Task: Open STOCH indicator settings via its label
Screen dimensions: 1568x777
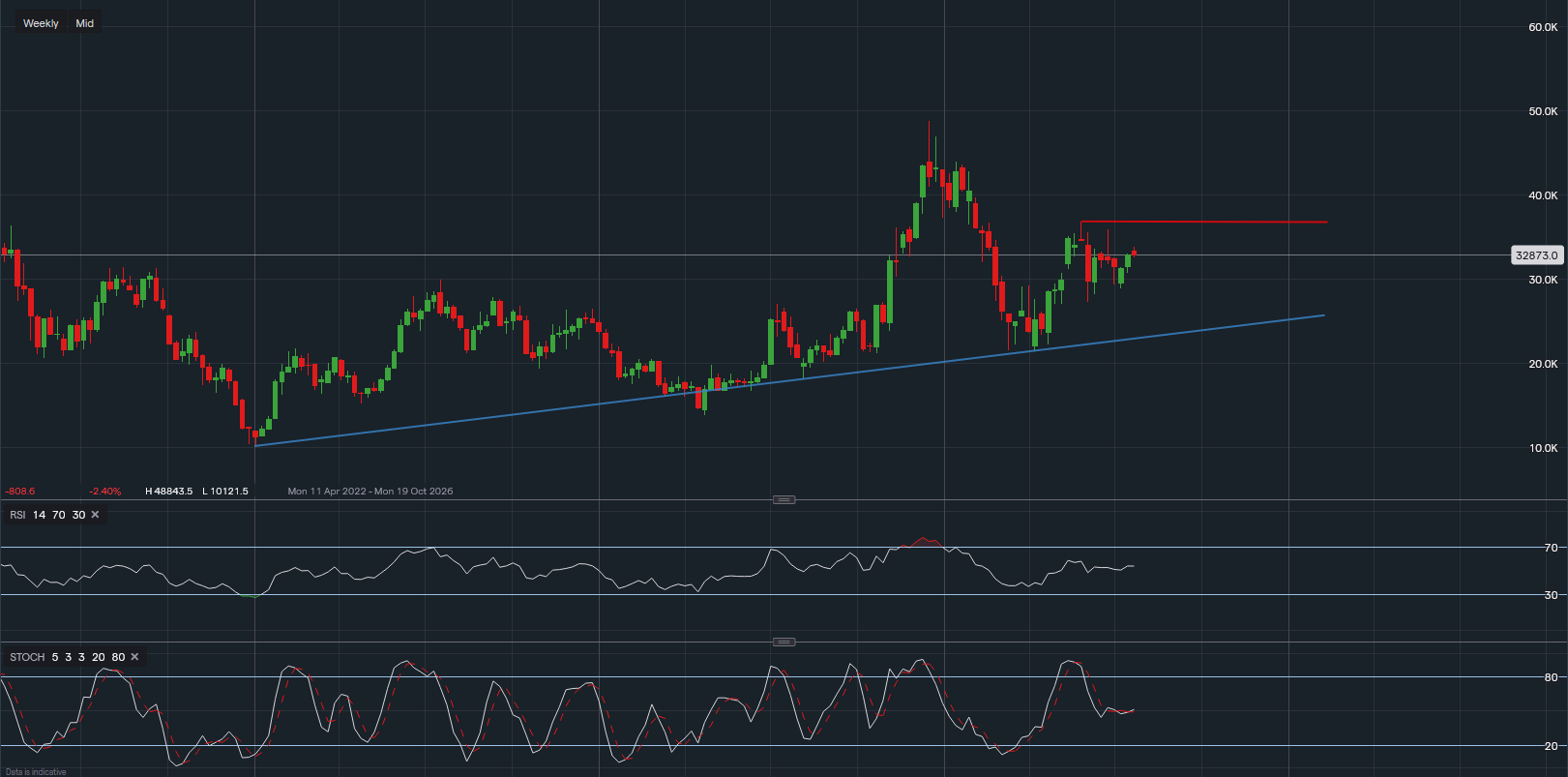Action: pyautogui.click(x=27, y=657)
